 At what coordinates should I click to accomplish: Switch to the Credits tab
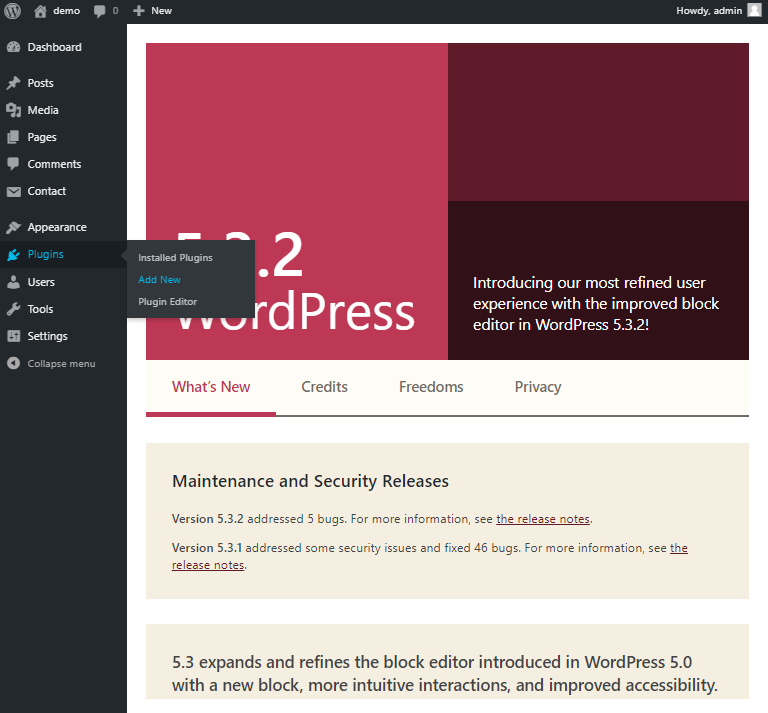click(x=324, y=387)
